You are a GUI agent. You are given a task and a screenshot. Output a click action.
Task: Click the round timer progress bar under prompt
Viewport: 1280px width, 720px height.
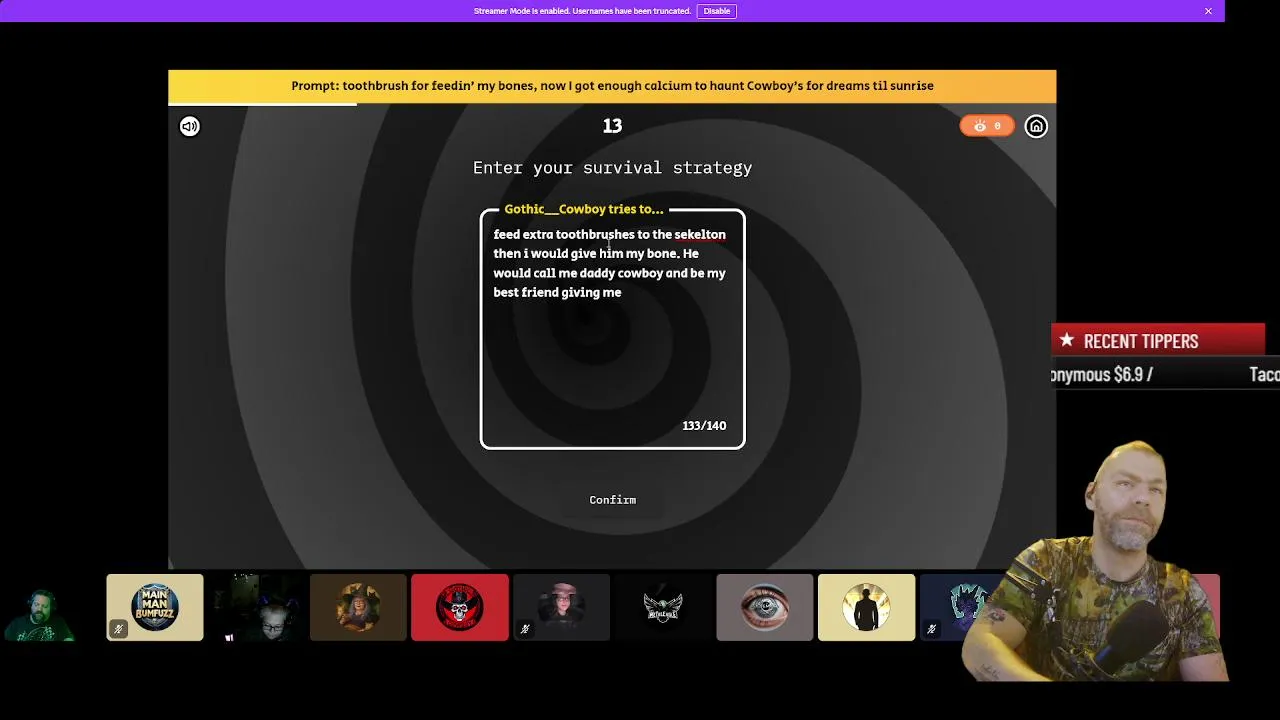(262, 104)
